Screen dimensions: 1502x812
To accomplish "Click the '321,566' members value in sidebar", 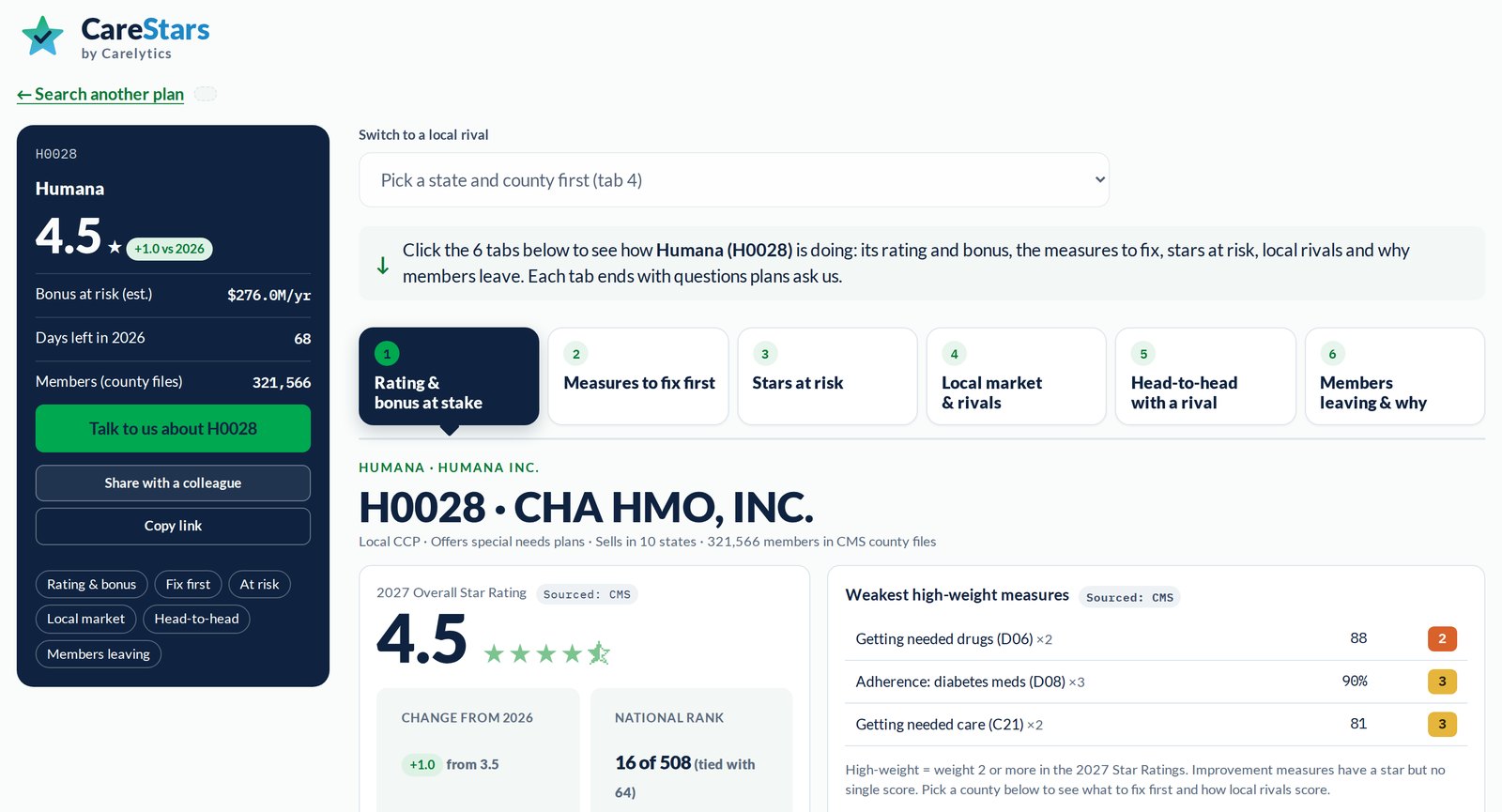I will [282, 382].
